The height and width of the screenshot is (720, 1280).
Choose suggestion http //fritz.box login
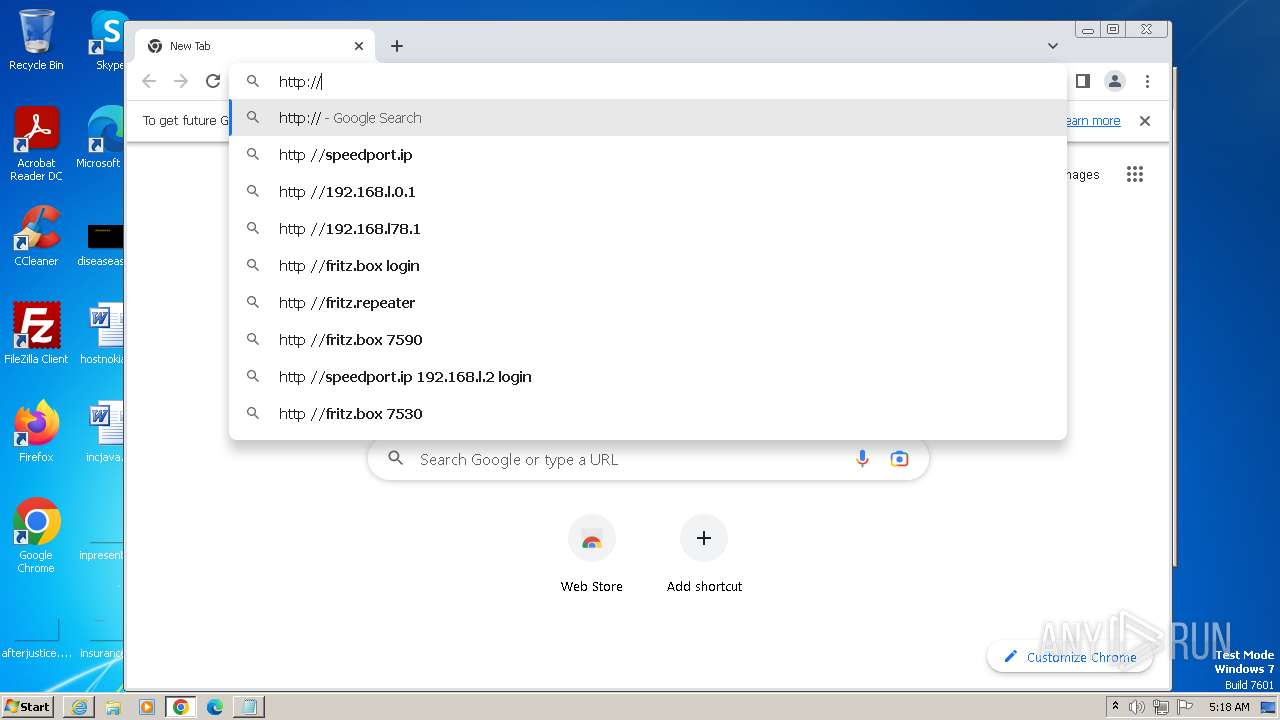tap(648, 266)
